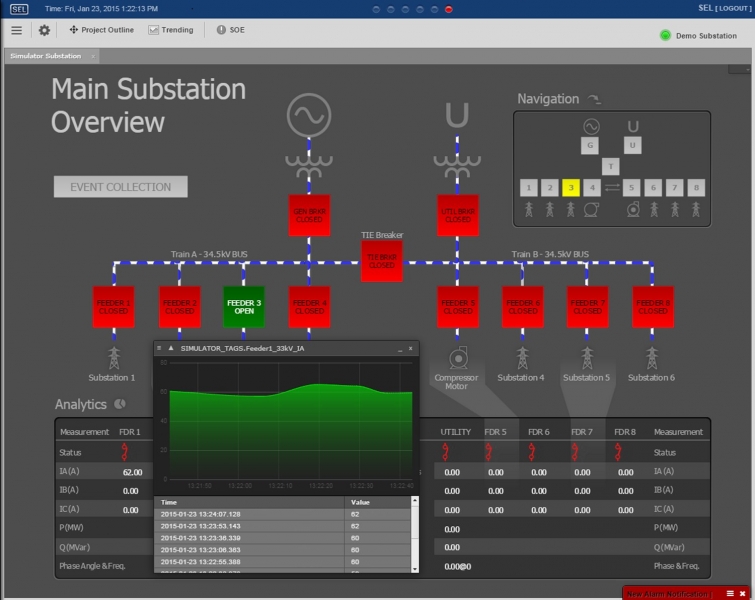Image resolution: width=755 pixels, height=600 pixels.
Task: Open the Trending menu item
Action: (x=171, y=30)
